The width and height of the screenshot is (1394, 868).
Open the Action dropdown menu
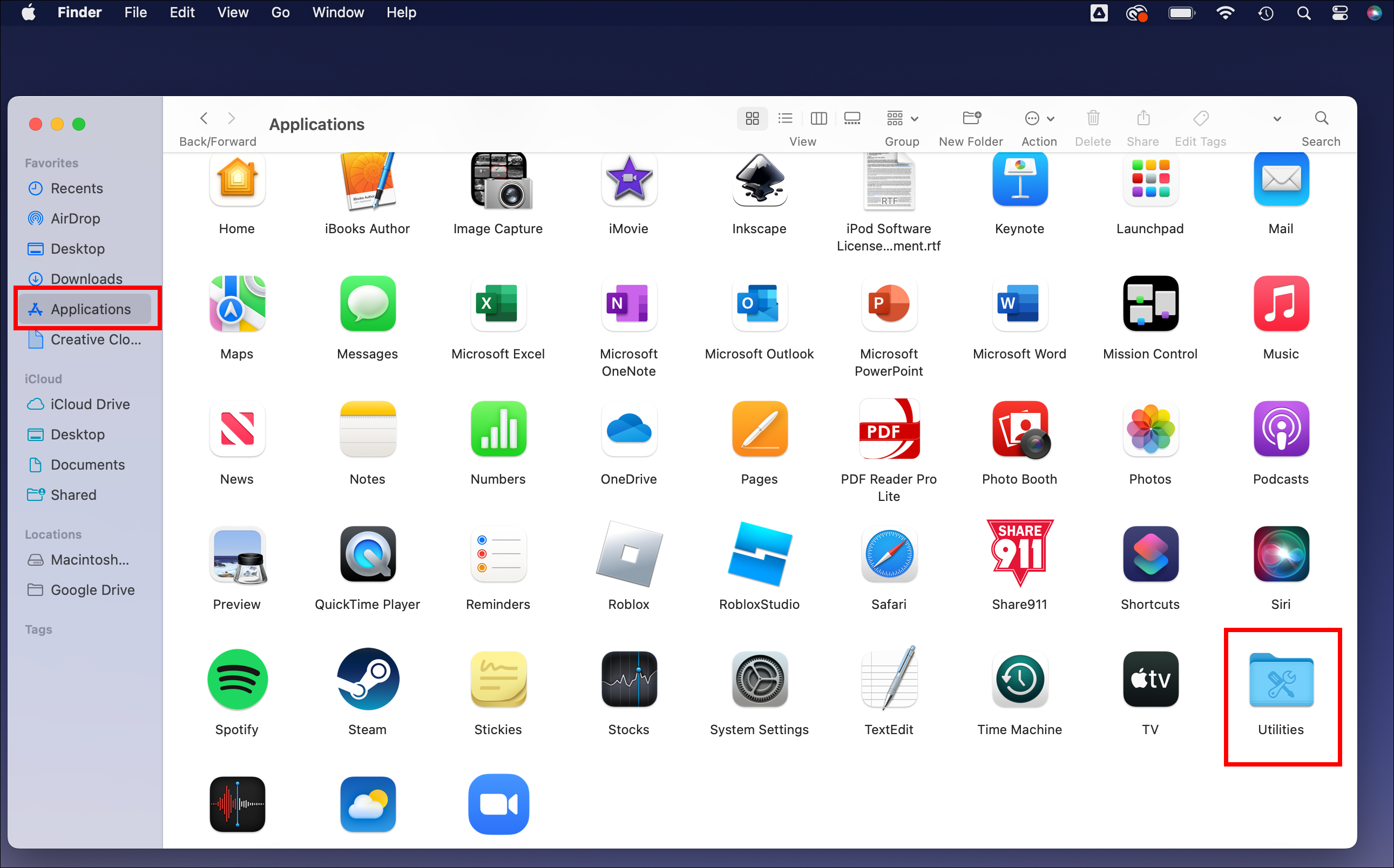click(1039, 118)
